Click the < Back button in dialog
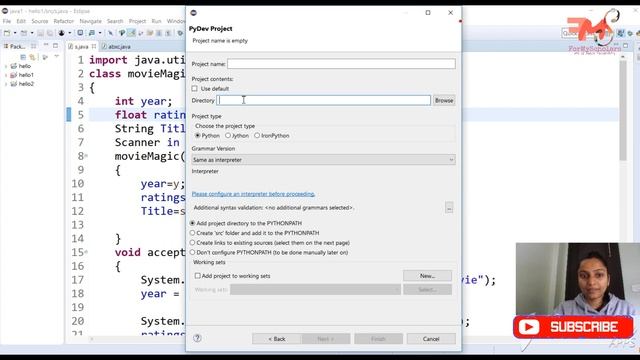The width and height of the screenshot is (640, 360). point(277,339)
